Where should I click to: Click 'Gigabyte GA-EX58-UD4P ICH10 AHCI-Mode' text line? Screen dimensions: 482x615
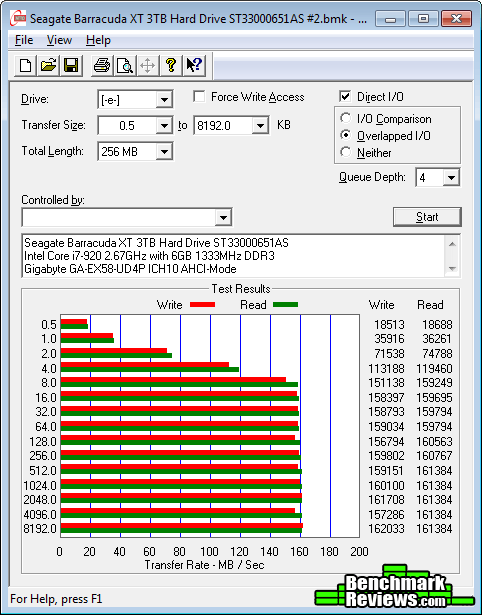[130, 269]
